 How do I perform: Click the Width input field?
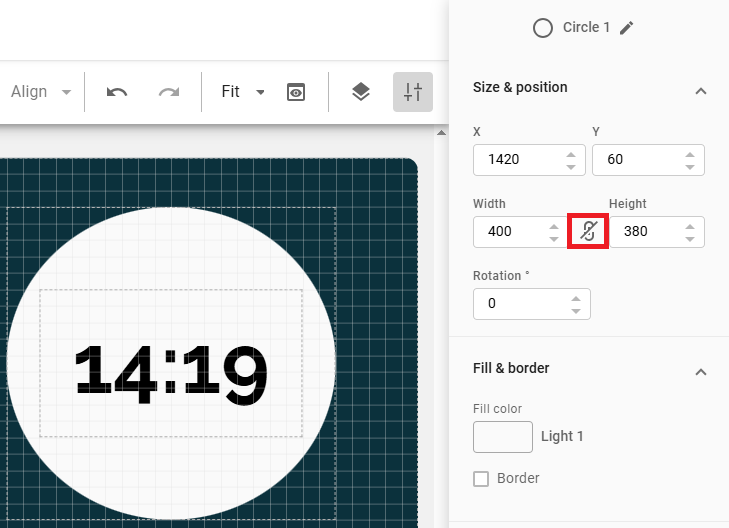click(520, 232)
